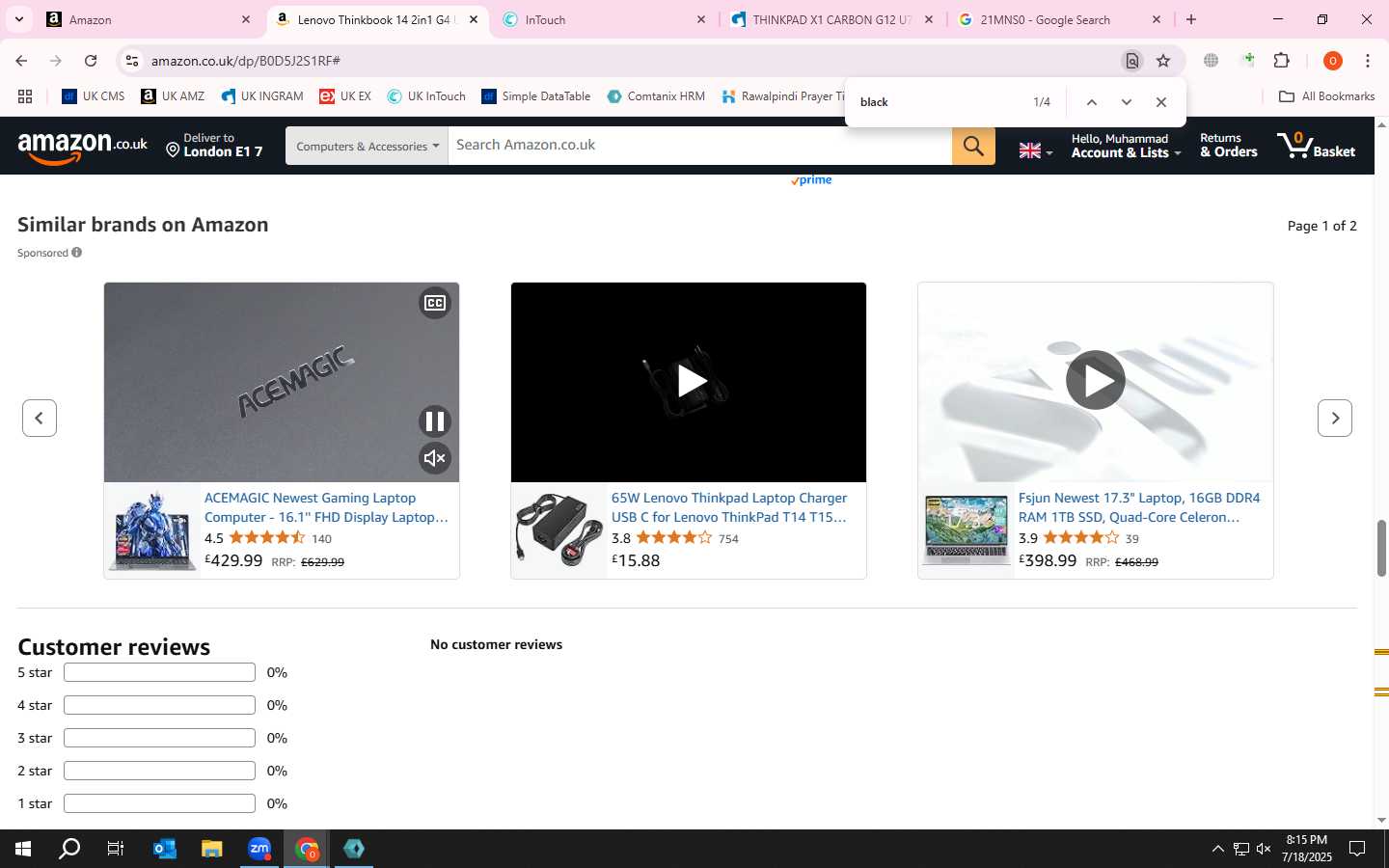The image size is (1389, 868).
Task: Open 65W Lenovo Thinkpad Laptop Charger link
Action: coord(729,507)
